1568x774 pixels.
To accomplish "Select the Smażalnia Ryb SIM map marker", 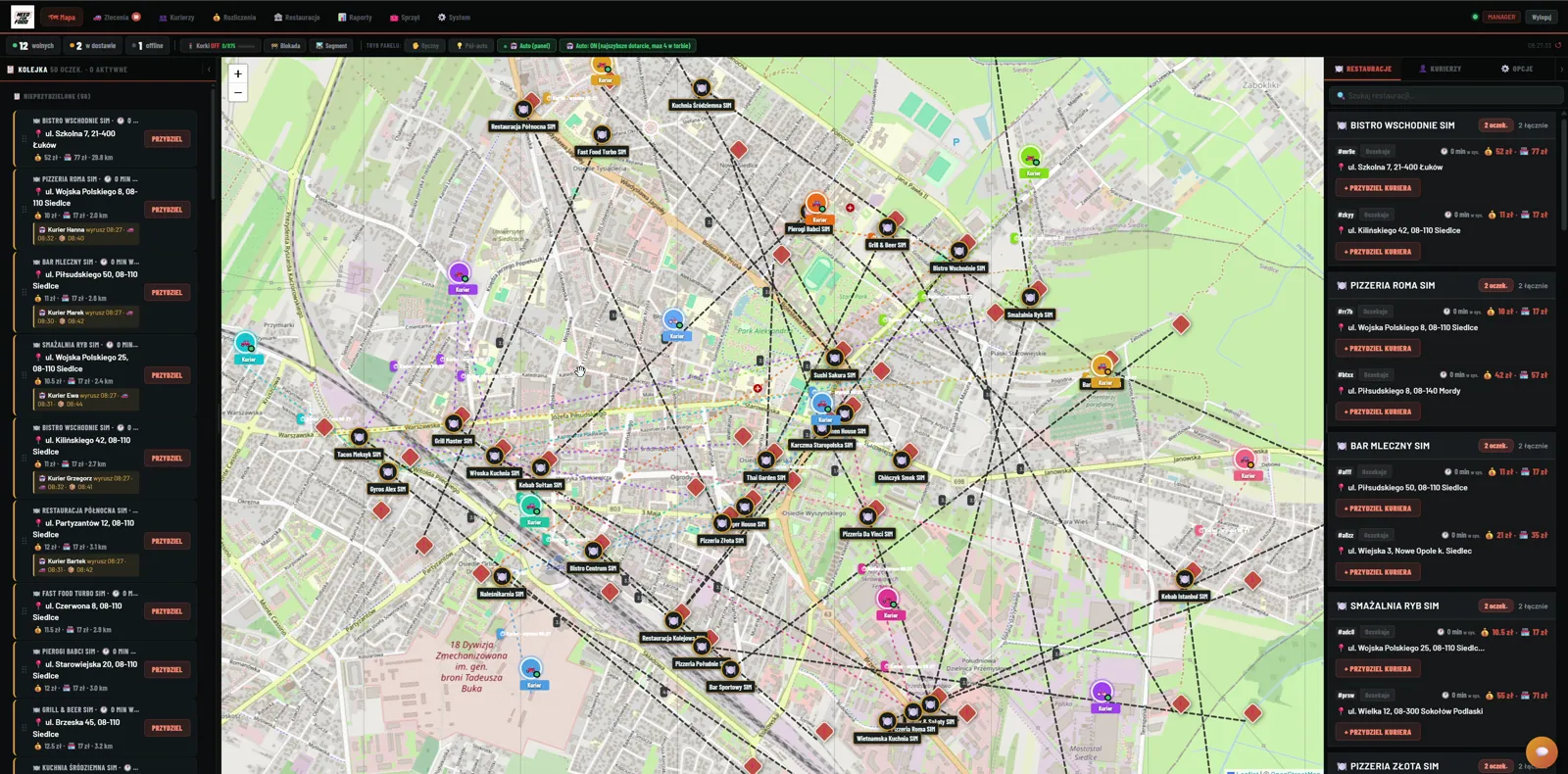I will pos(1029,298).
